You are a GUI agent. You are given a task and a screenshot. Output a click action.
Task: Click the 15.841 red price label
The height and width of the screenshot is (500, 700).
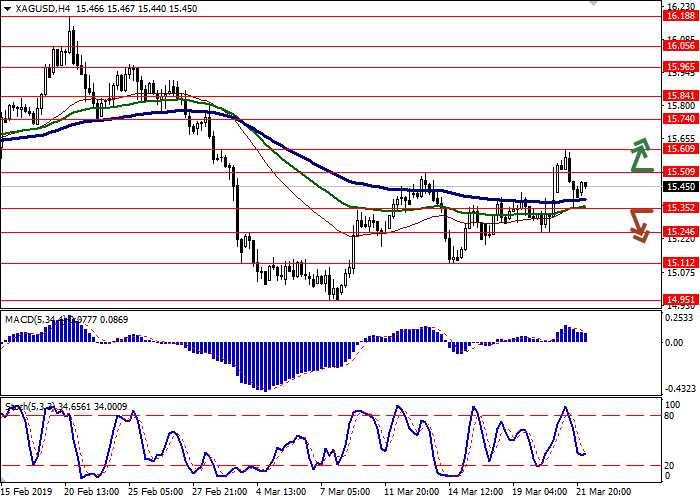coord(680,96)
